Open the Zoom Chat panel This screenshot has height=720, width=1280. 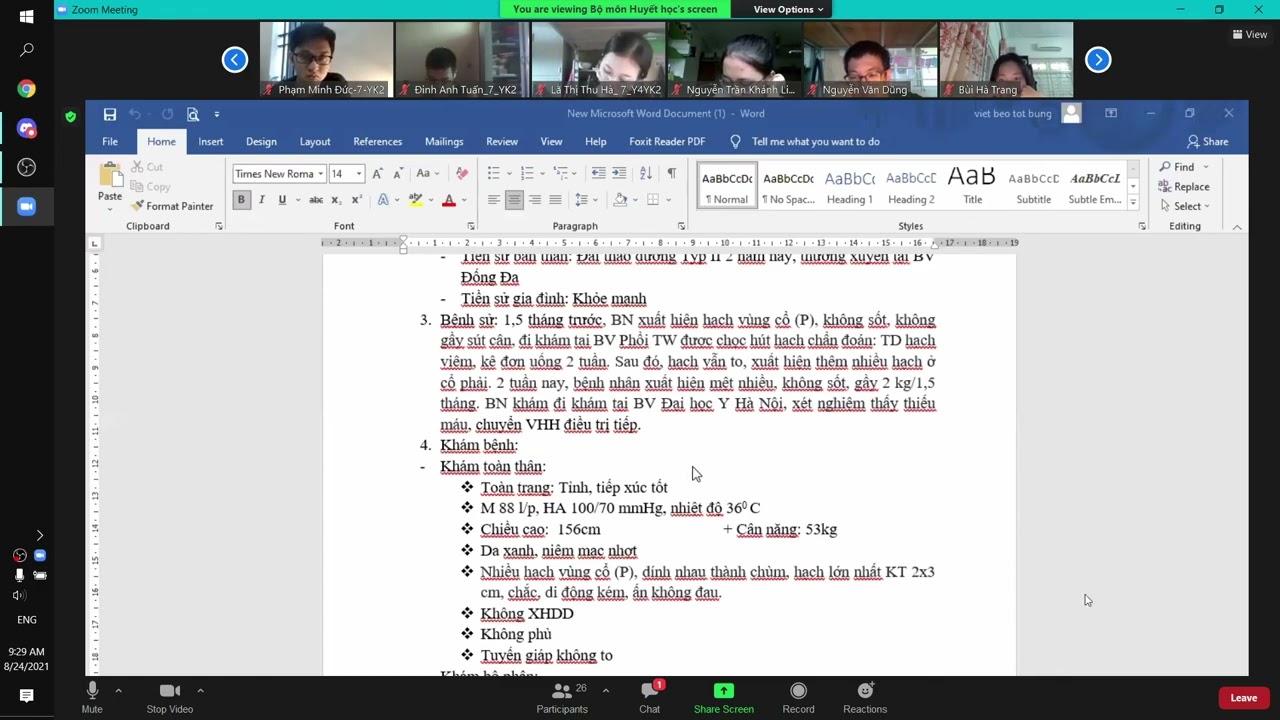tap(650, 697)
